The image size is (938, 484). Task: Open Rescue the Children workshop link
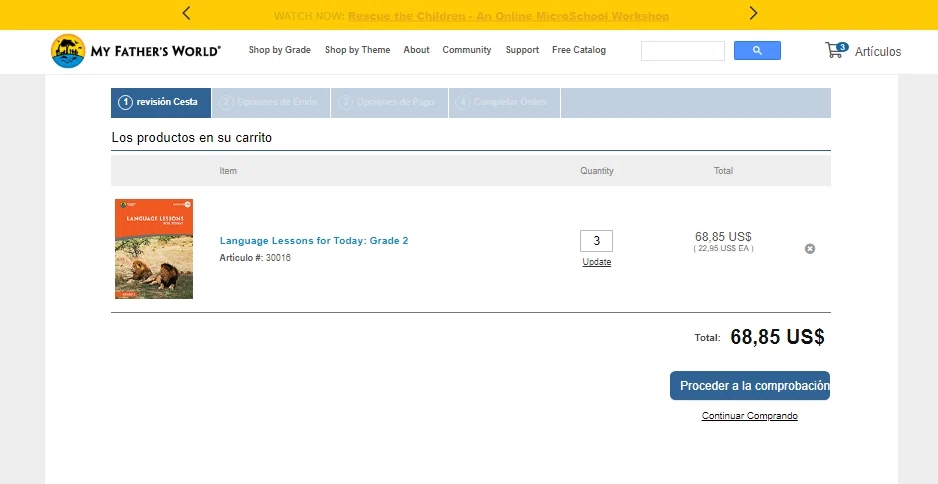pyautogui.click(x=508, y=16)
